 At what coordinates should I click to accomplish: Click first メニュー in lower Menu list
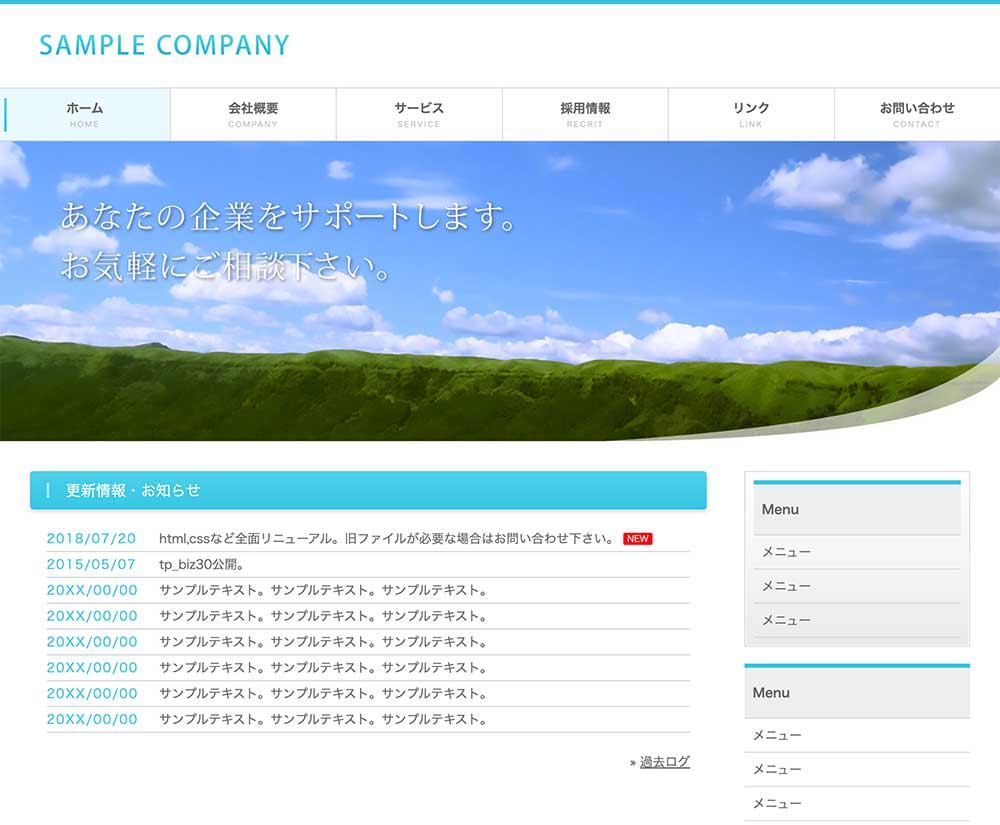(x=857, y=735)
